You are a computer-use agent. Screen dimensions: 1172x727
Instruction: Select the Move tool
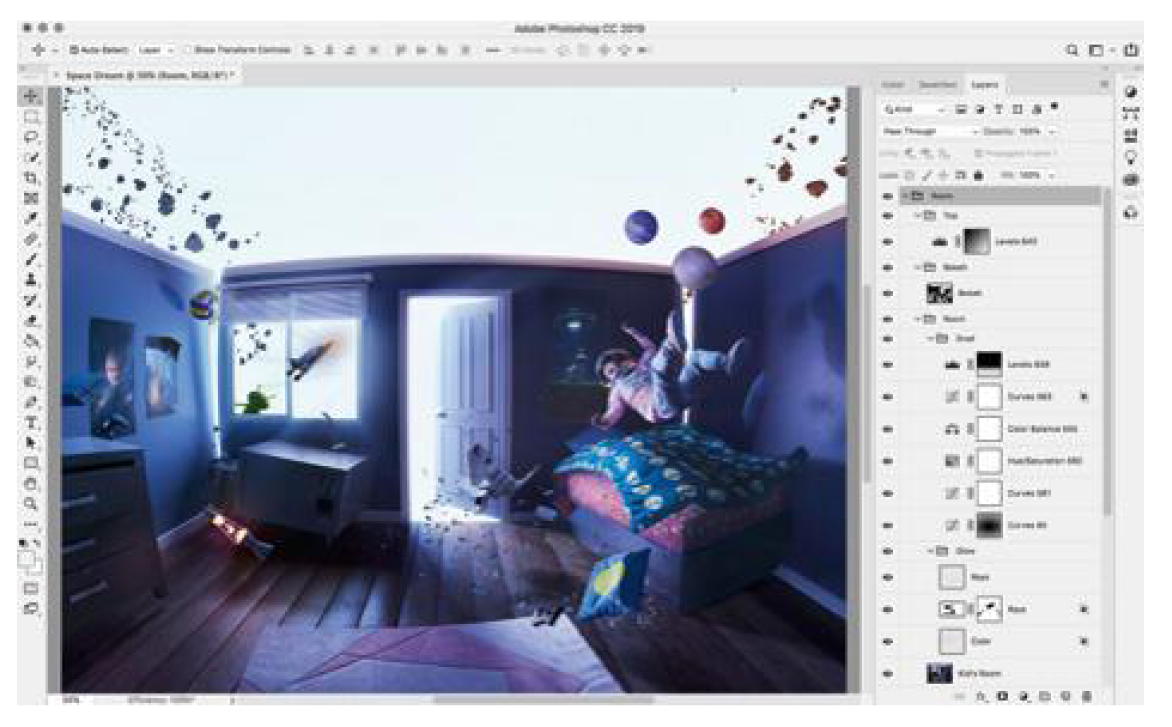pyautogui.click(x=31, y=96)
